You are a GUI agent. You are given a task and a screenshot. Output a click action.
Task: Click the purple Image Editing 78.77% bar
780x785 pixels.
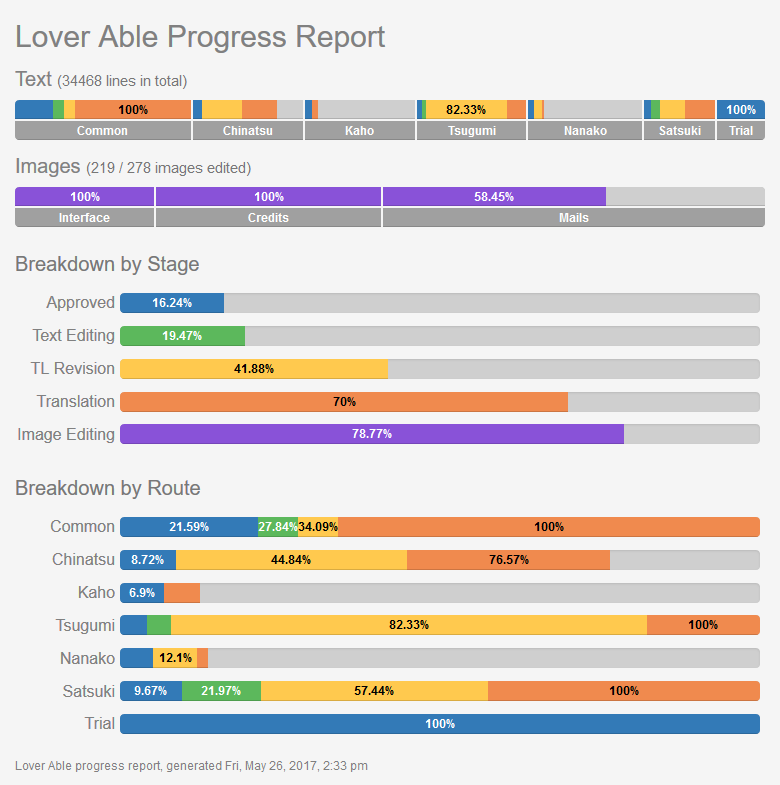(x=372, y=434)
